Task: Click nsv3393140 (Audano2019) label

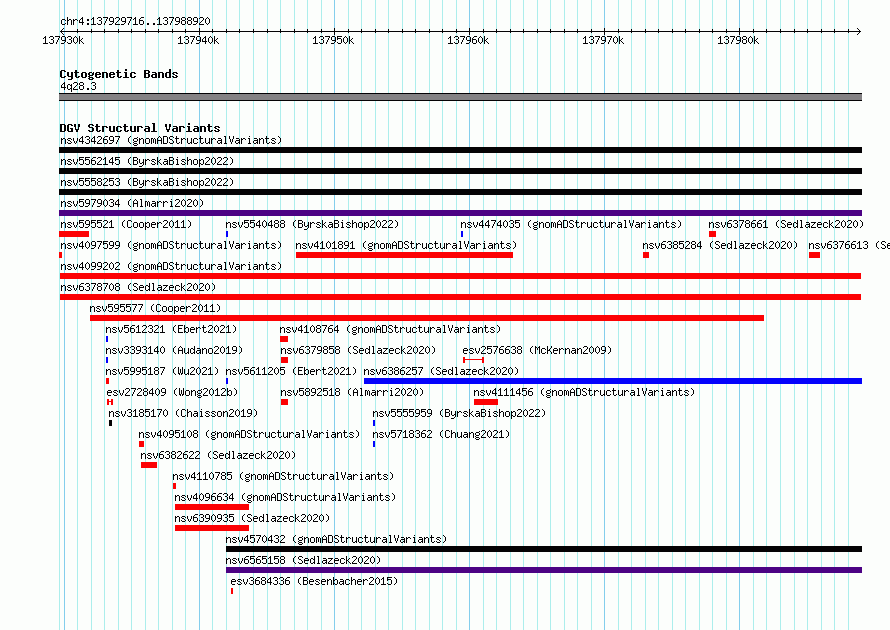Action: coord(174,350)
